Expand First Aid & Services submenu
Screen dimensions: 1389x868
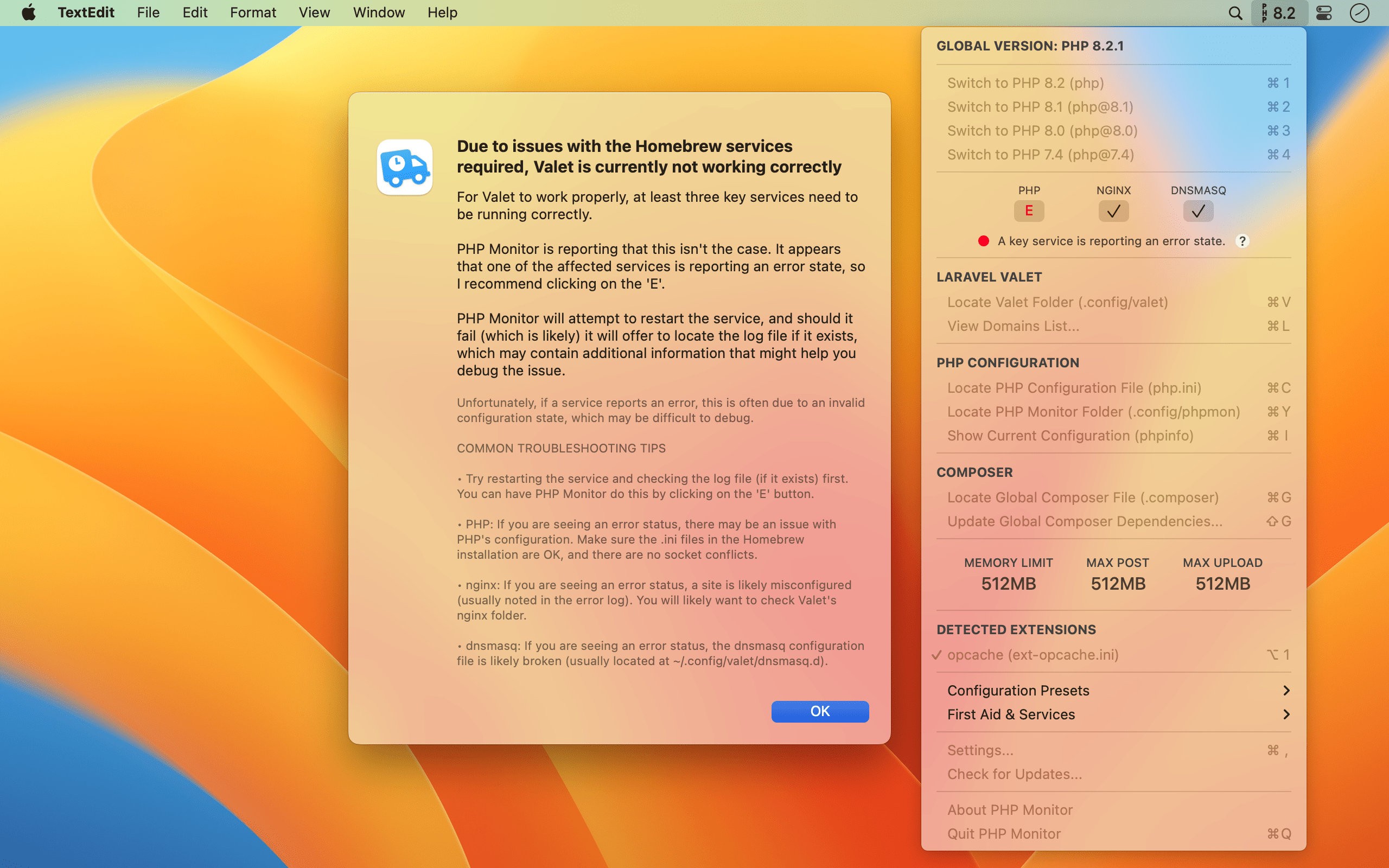[x=1113, y=714]
